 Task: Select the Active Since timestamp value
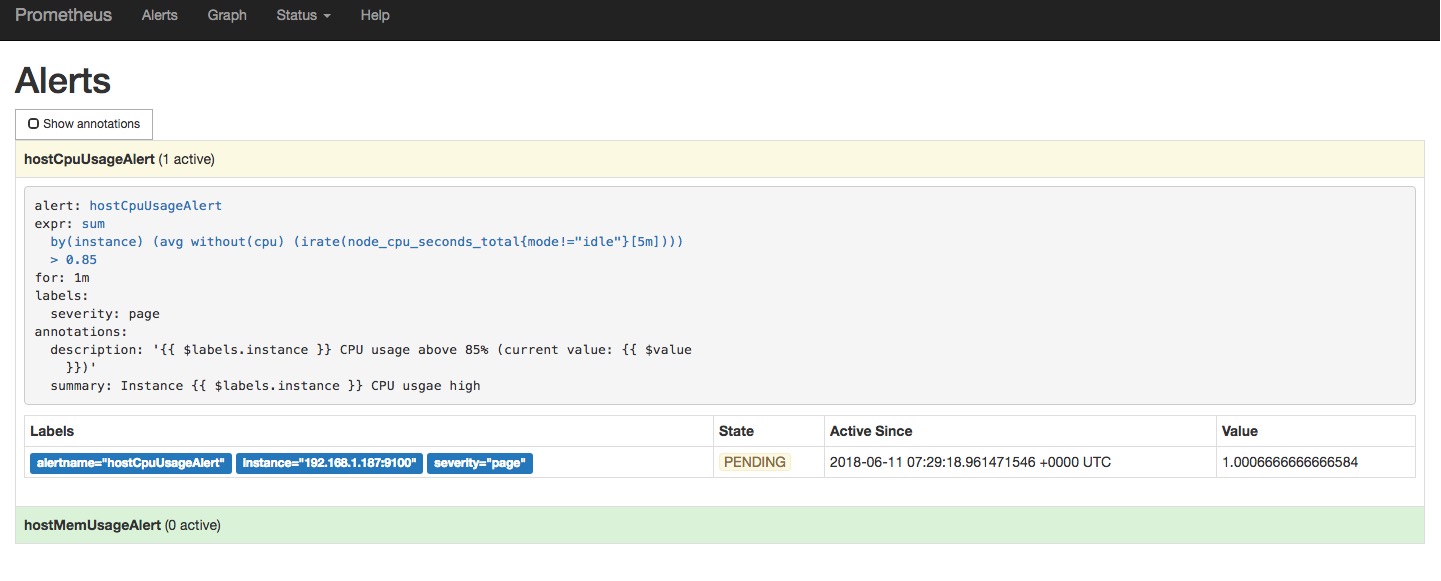pyautogui.click(x=970, y=462)
